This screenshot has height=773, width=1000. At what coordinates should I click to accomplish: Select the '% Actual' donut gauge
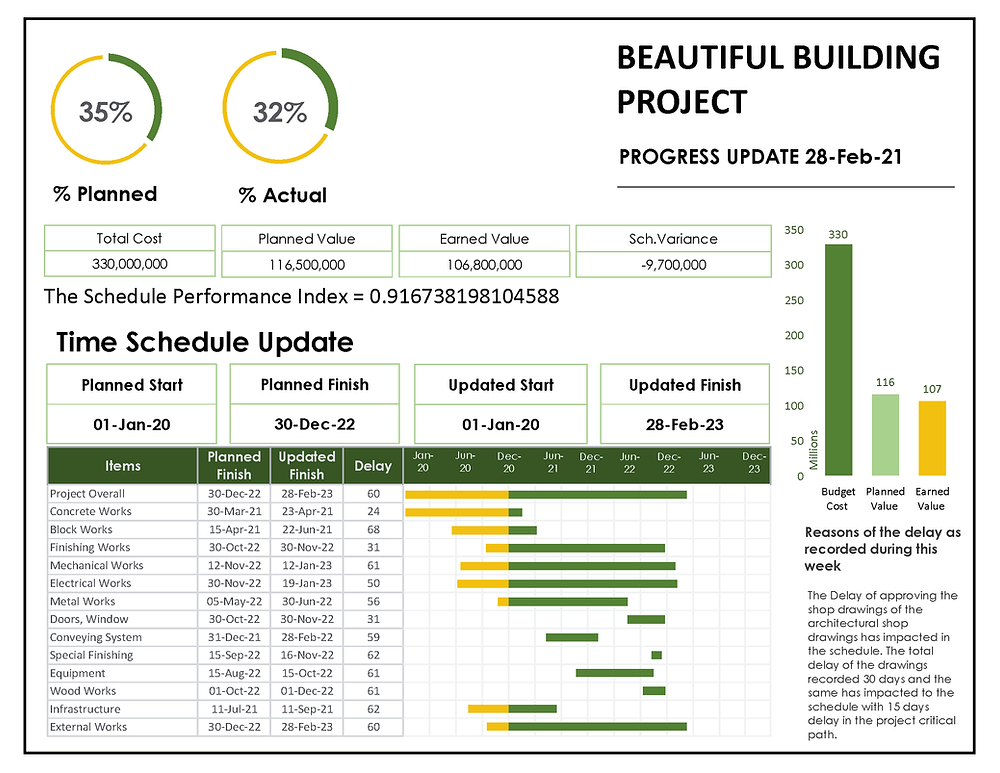click(x=281, y=106)
